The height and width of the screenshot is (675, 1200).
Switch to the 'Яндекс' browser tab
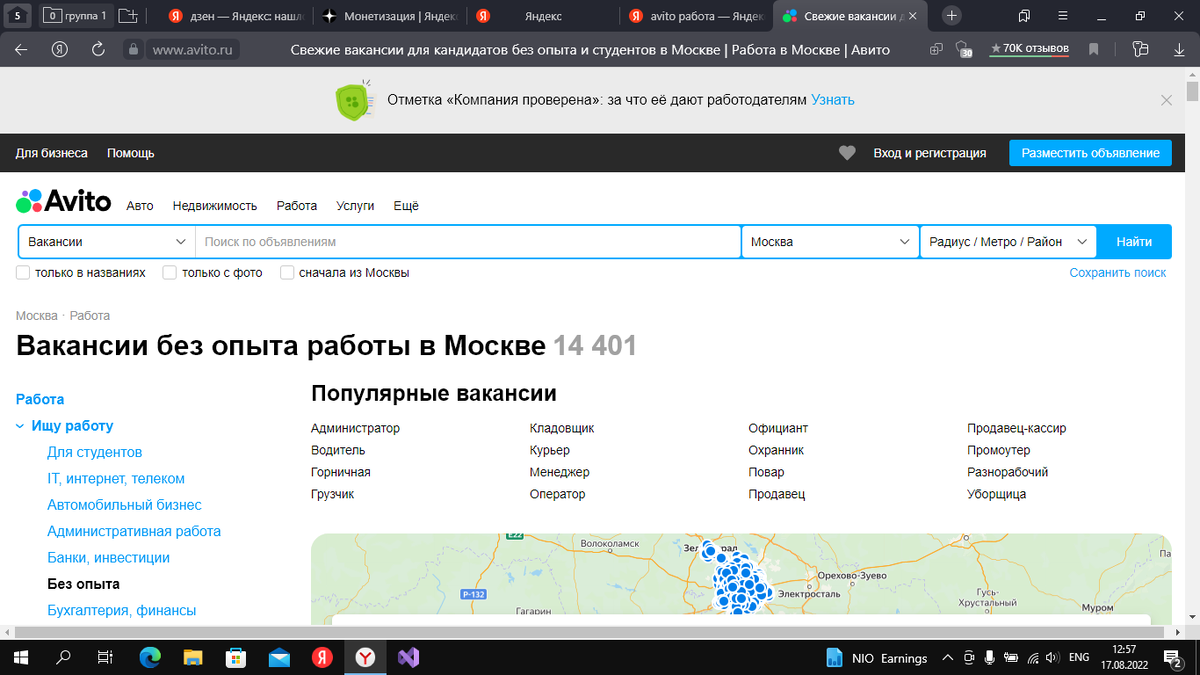click(543, 17)
